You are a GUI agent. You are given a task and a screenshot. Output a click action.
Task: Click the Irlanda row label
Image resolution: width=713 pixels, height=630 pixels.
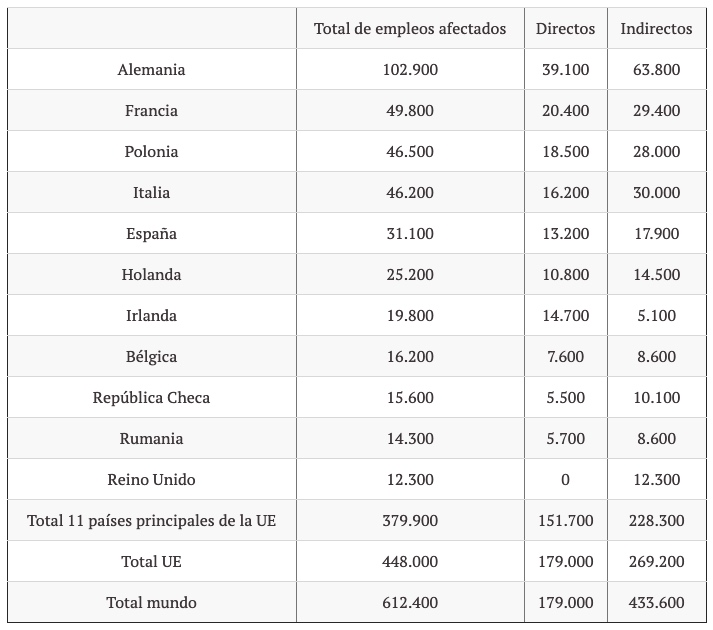click(151, 316)
